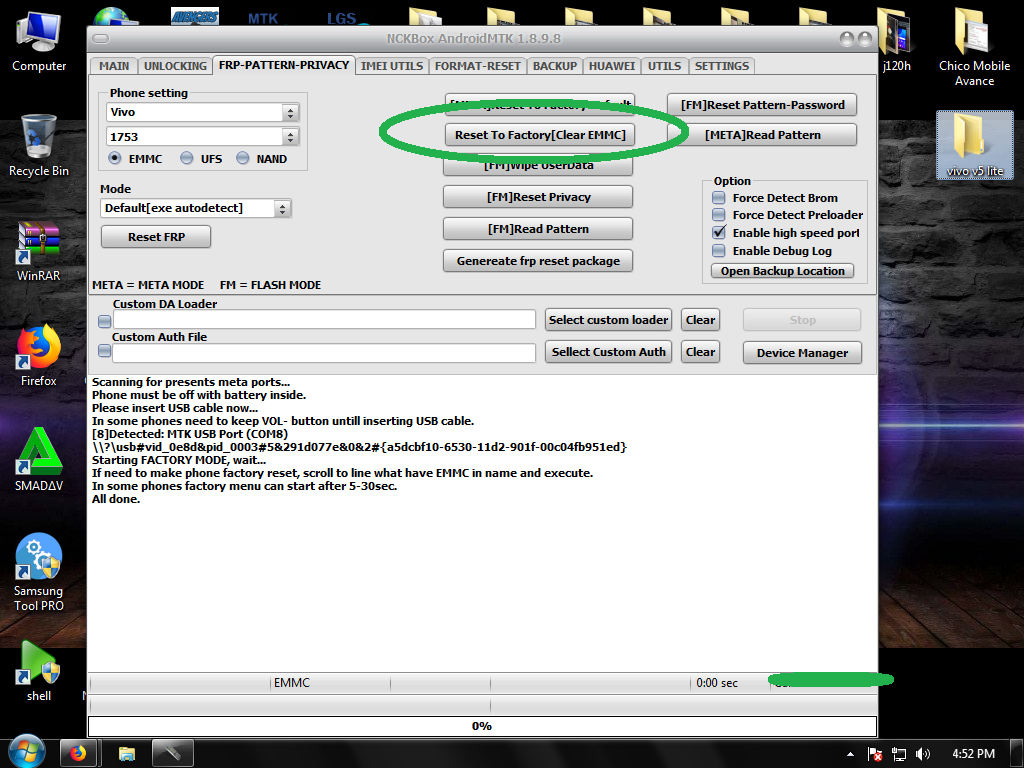Switch to the MAIN tab
Viewport: 1024px width, 768px height.
tap(114, 66)
